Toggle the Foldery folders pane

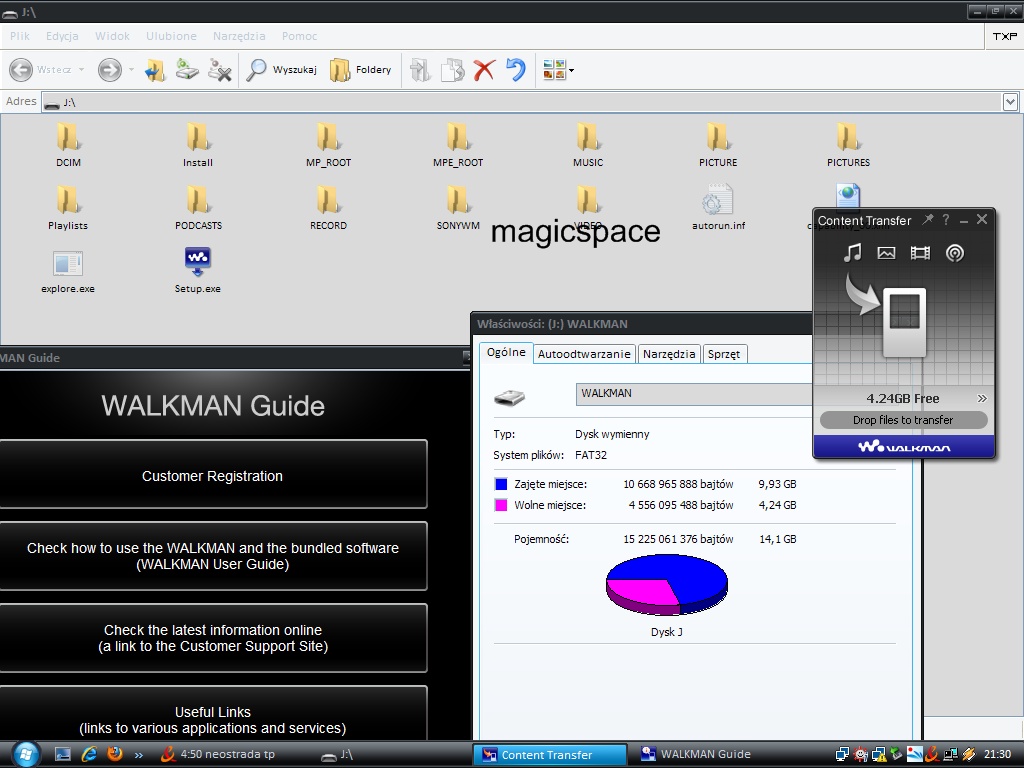[x=360, y=69]
